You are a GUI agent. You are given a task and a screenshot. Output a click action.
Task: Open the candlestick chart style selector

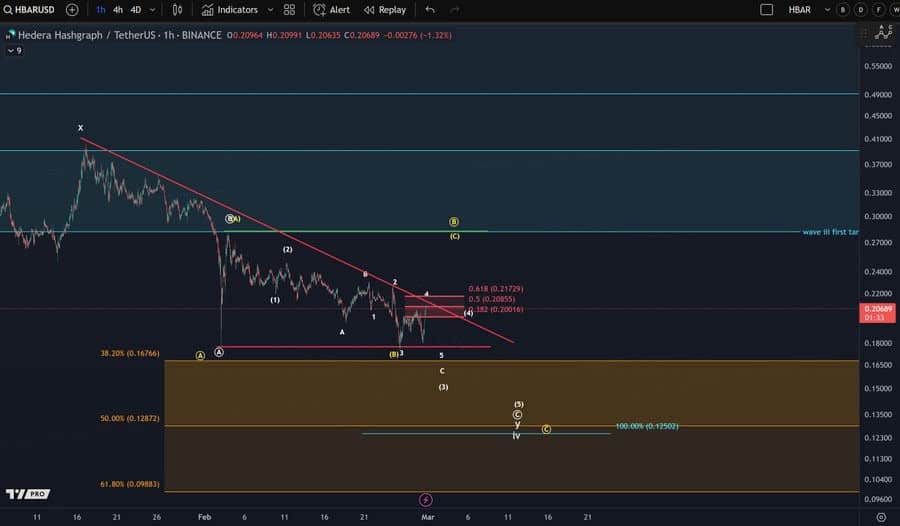(x=177, y=10)
